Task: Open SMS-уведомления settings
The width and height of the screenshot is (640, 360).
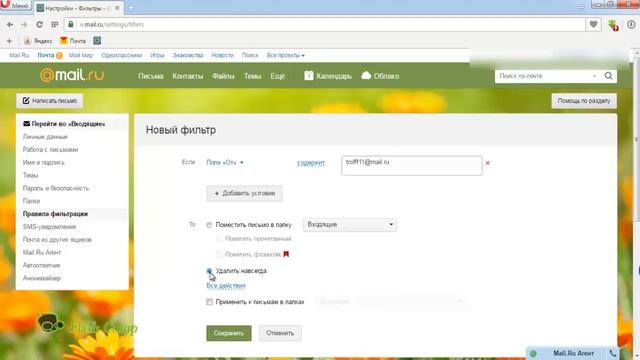Action: coord(49,227)
